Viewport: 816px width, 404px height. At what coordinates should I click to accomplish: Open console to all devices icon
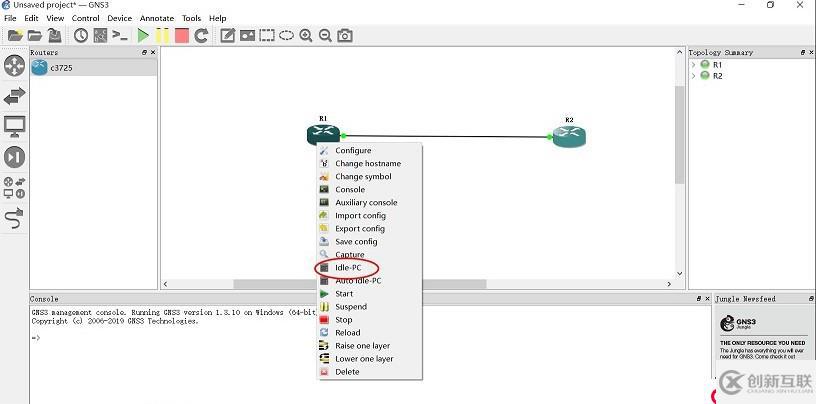[120, 35]
